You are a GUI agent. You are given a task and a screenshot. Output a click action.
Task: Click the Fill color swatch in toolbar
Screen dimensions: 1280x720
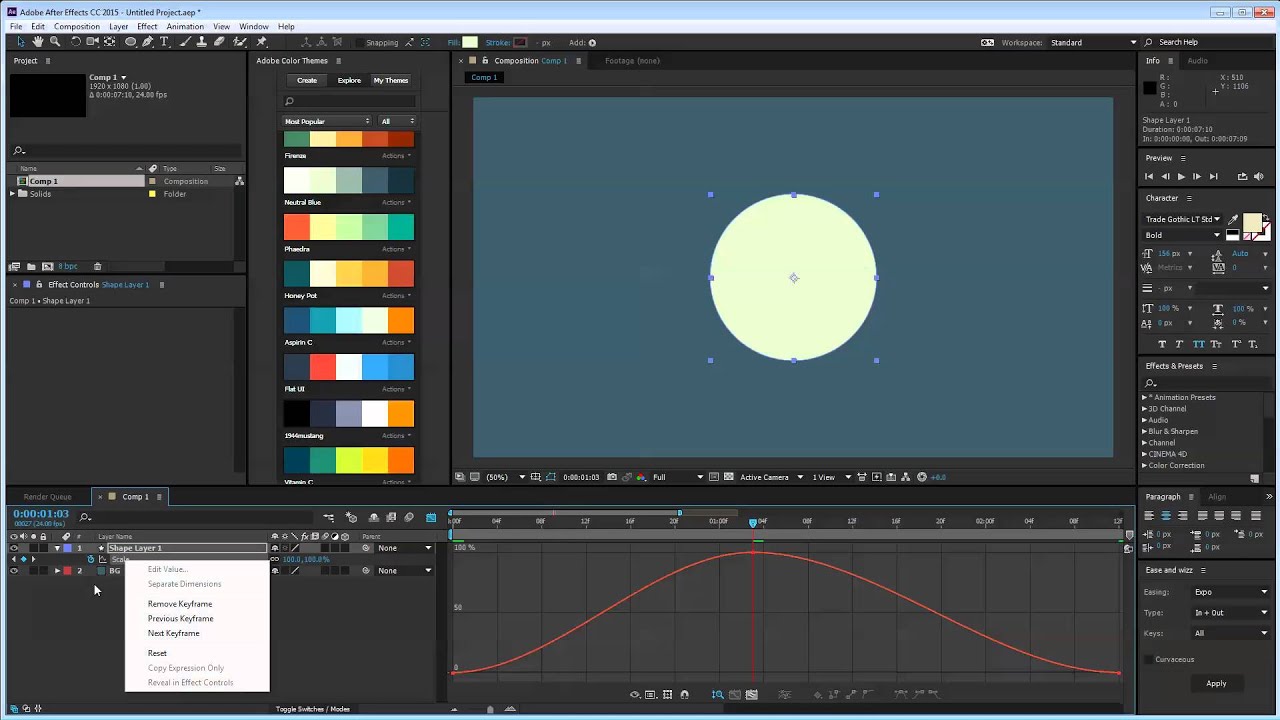[471, 42]
